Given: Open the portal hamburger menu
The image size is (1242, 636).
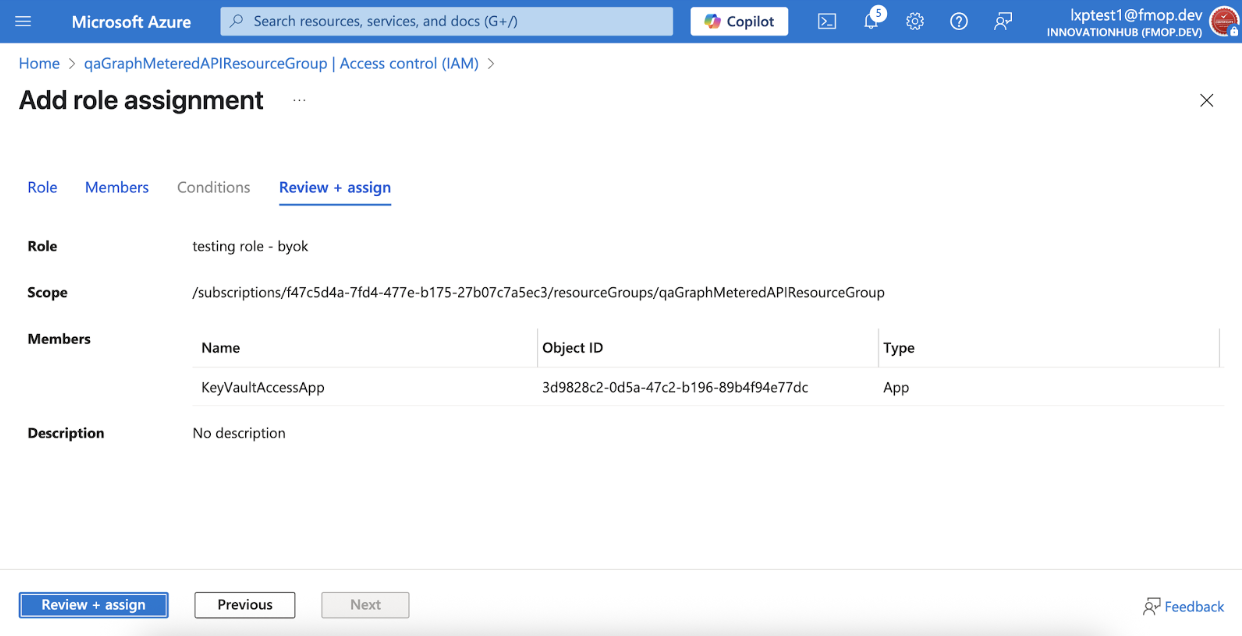Looking at the screenshot, I should click(24, 21).
